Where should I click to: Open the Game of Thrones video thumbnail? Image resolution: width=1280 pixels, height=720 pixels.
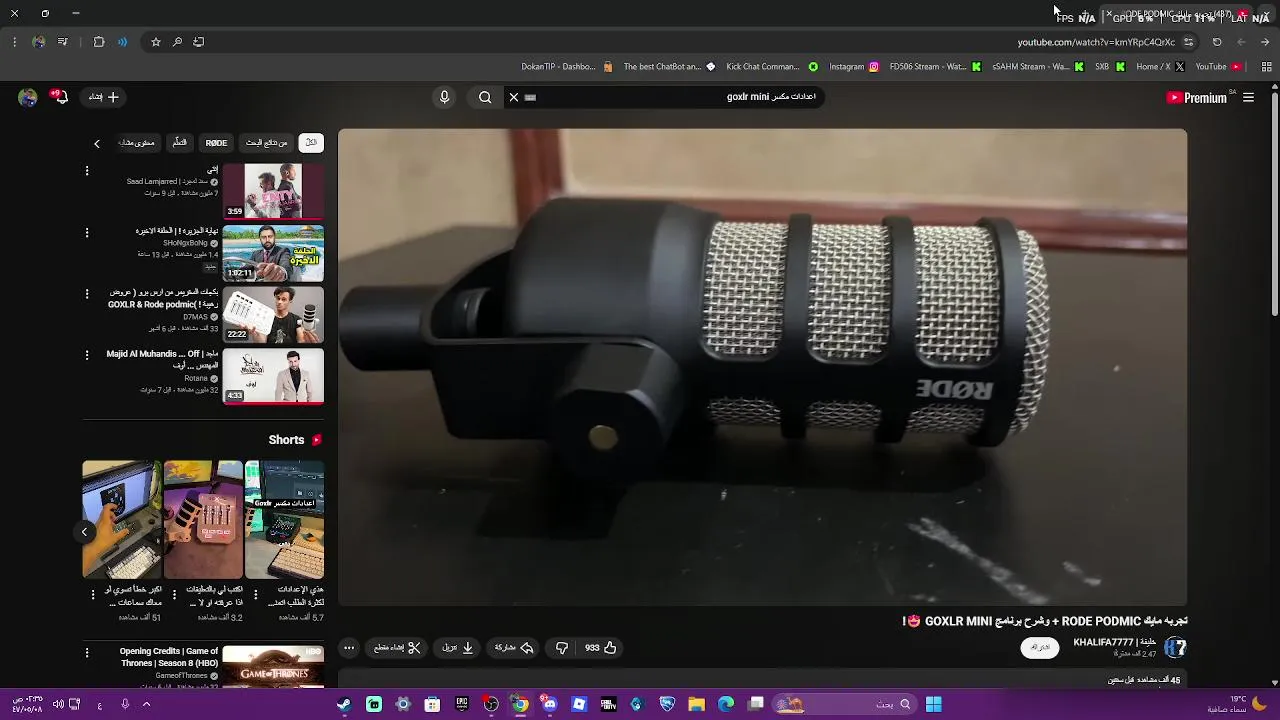273,666
